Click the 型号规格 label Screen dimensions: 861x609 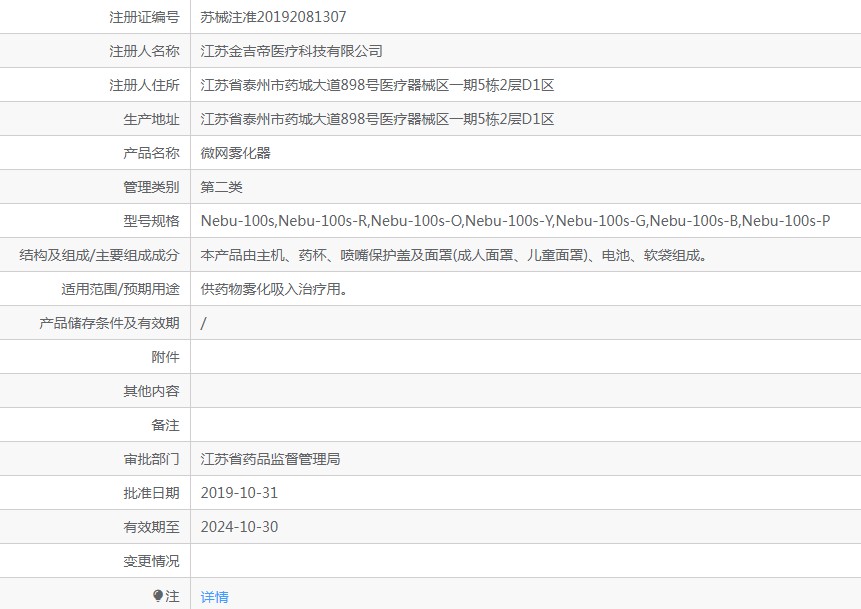(x=152, y=221)
